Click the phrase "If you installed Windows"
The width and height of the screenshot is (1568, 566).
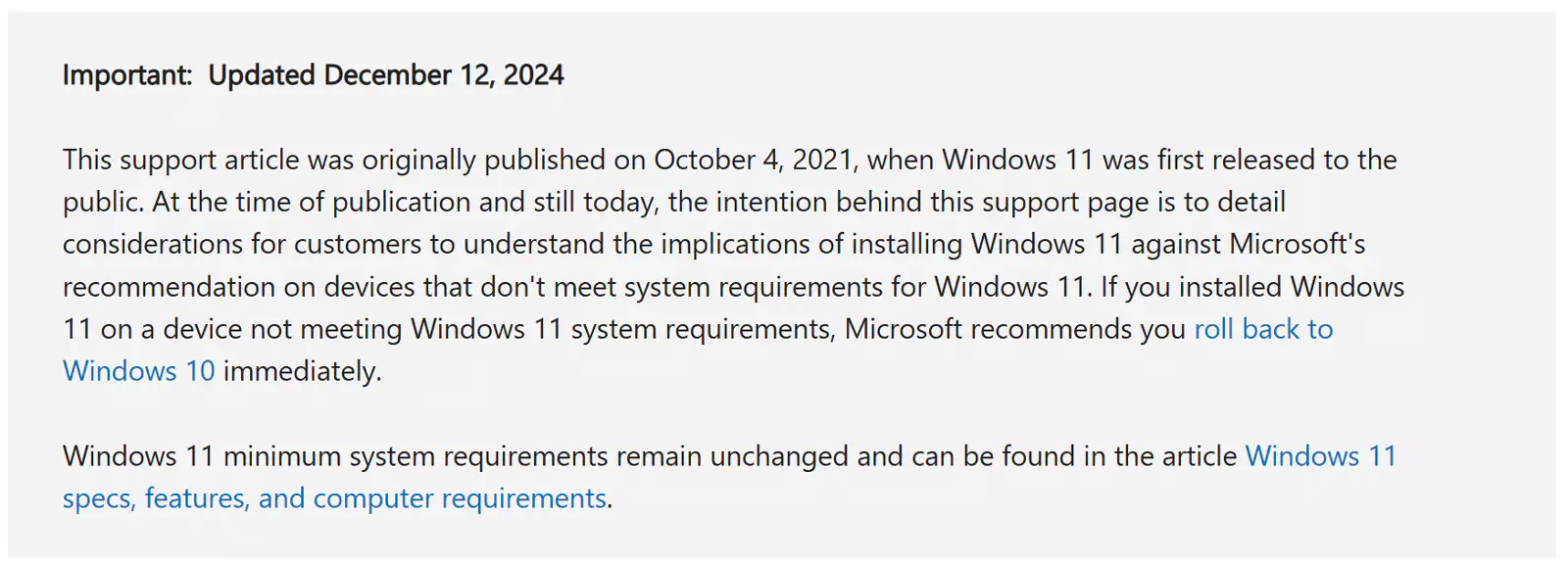pos(1251,288)
